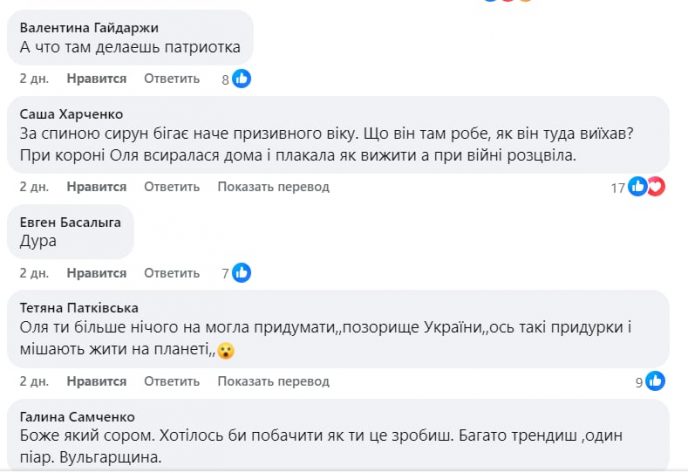Click heart reaction icon on Саша Харченко's comment
The height and width of the screenshot is (473, 688).
656,186
